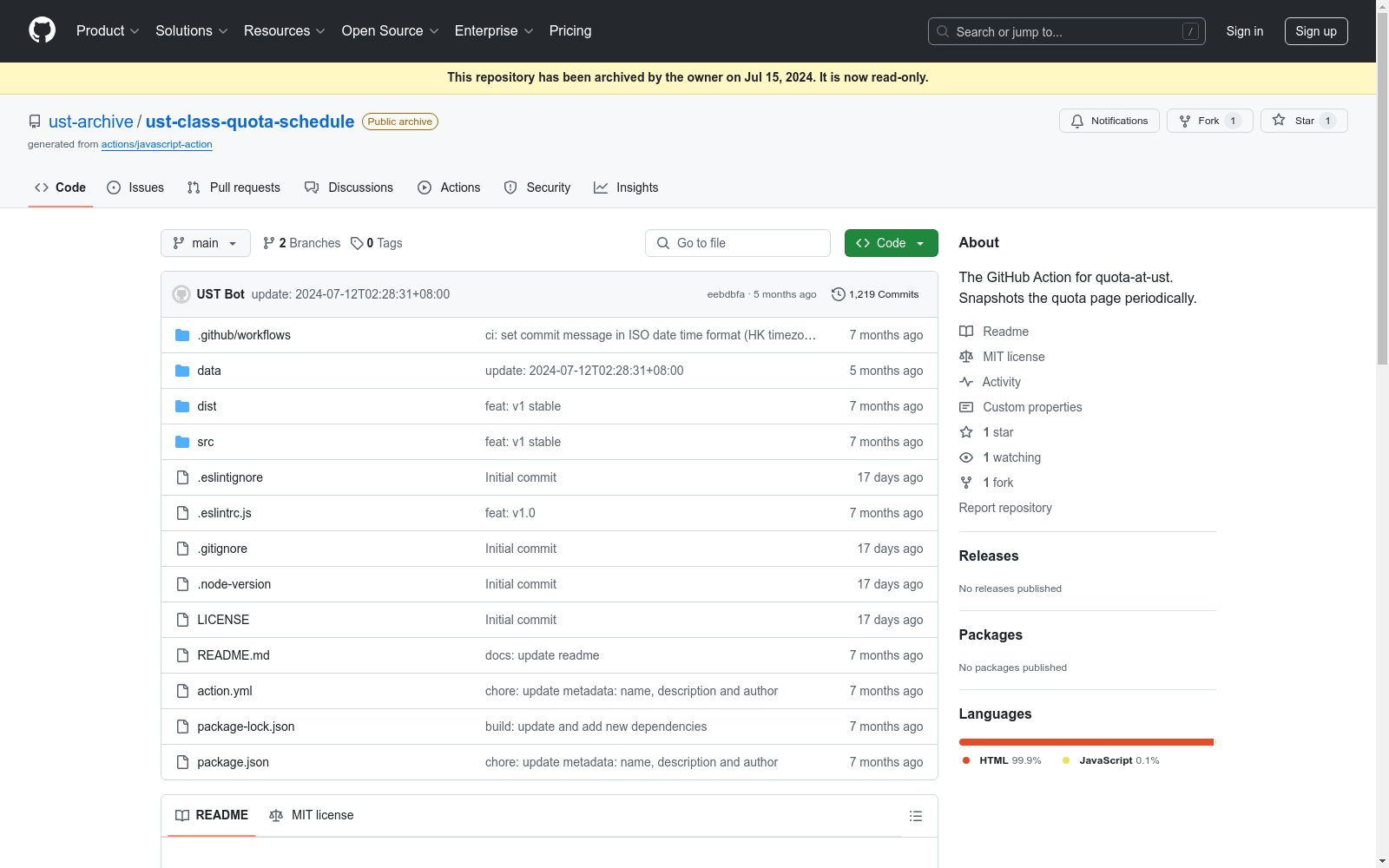Click the UST Bot avatar icon

[181, 294]
